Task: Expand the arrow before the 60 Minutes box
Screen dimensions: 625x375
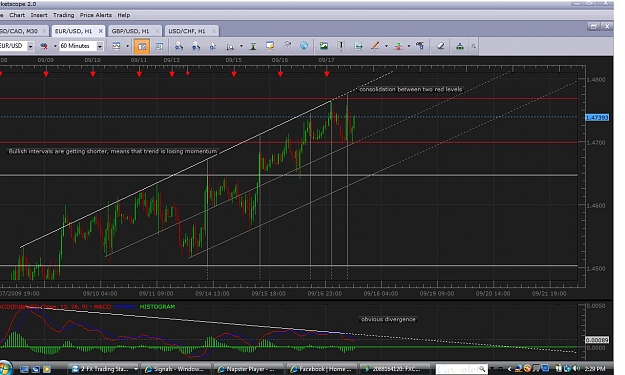Action: coord(55,46)
